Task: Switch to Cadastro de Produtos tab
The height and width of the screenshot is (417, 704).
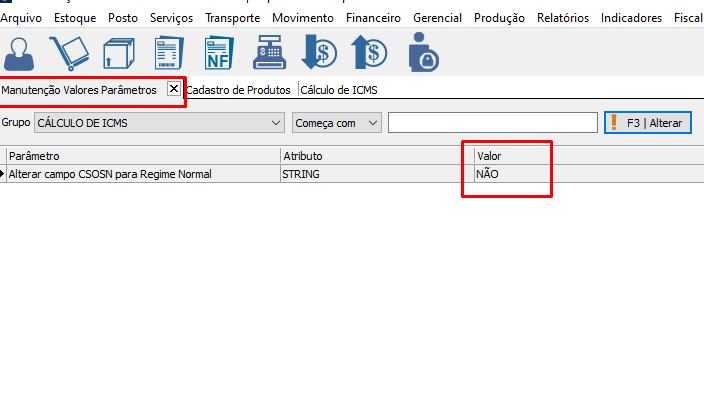Action: pyautogui.click(x=238, y=90)
